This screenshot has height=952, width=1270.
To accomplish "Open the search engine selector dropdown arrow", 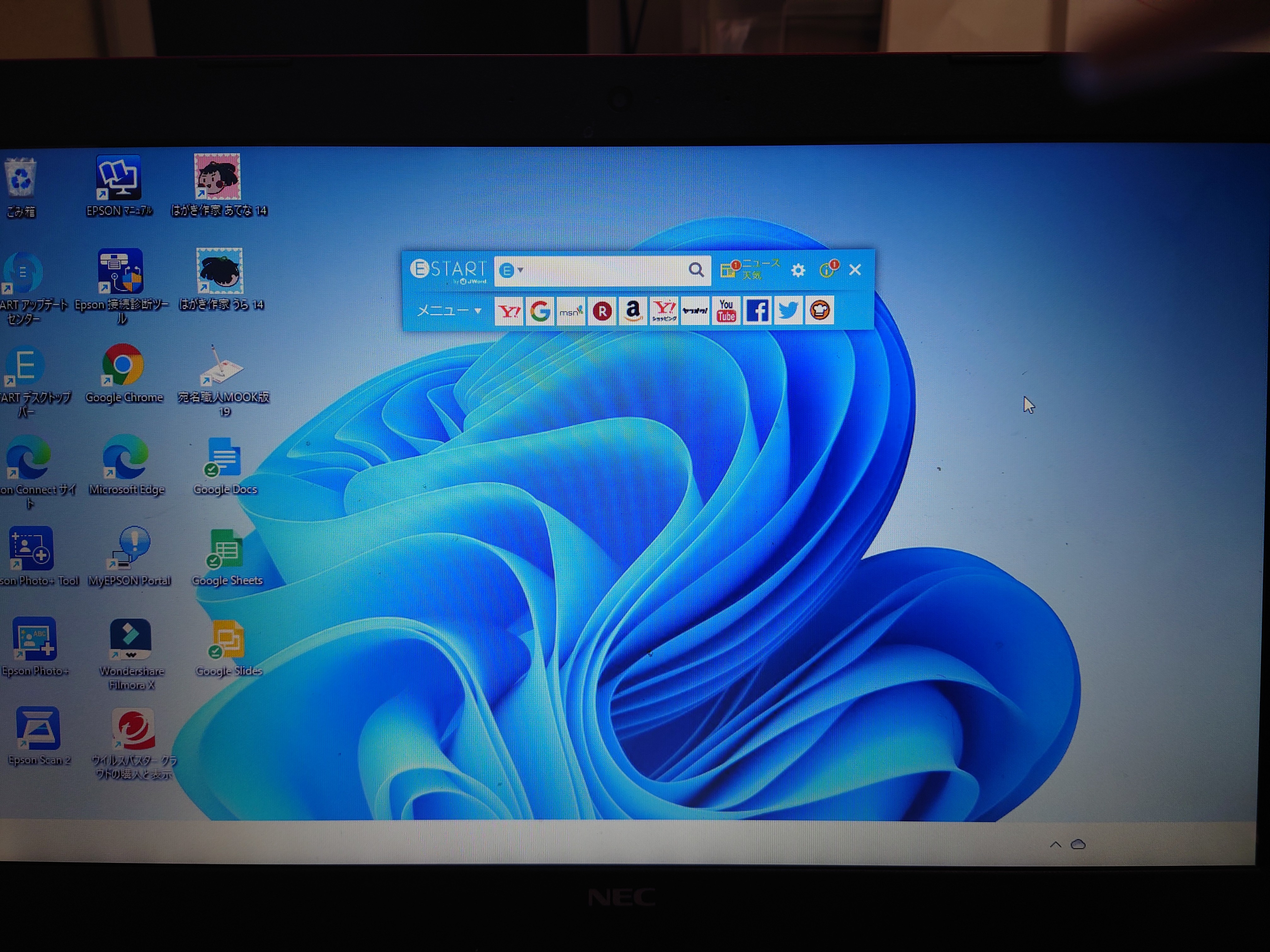I will tap(521, 270).
